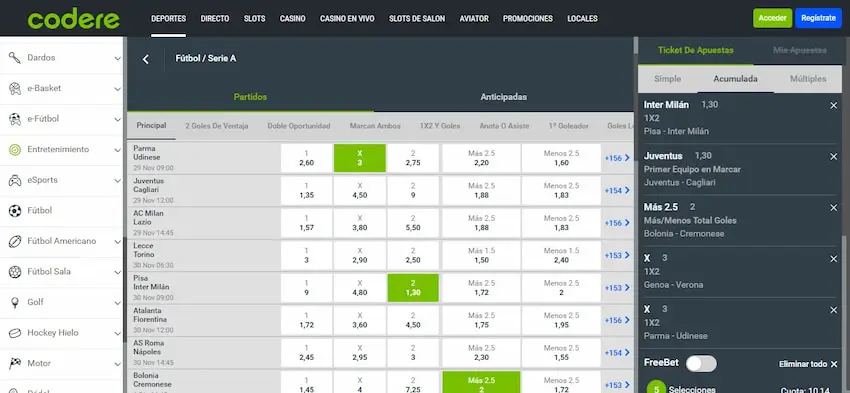Viewport: 850px width, 393px height.
Task: Open the Fútbol Sala icon
Action: (x=15, y=272)
